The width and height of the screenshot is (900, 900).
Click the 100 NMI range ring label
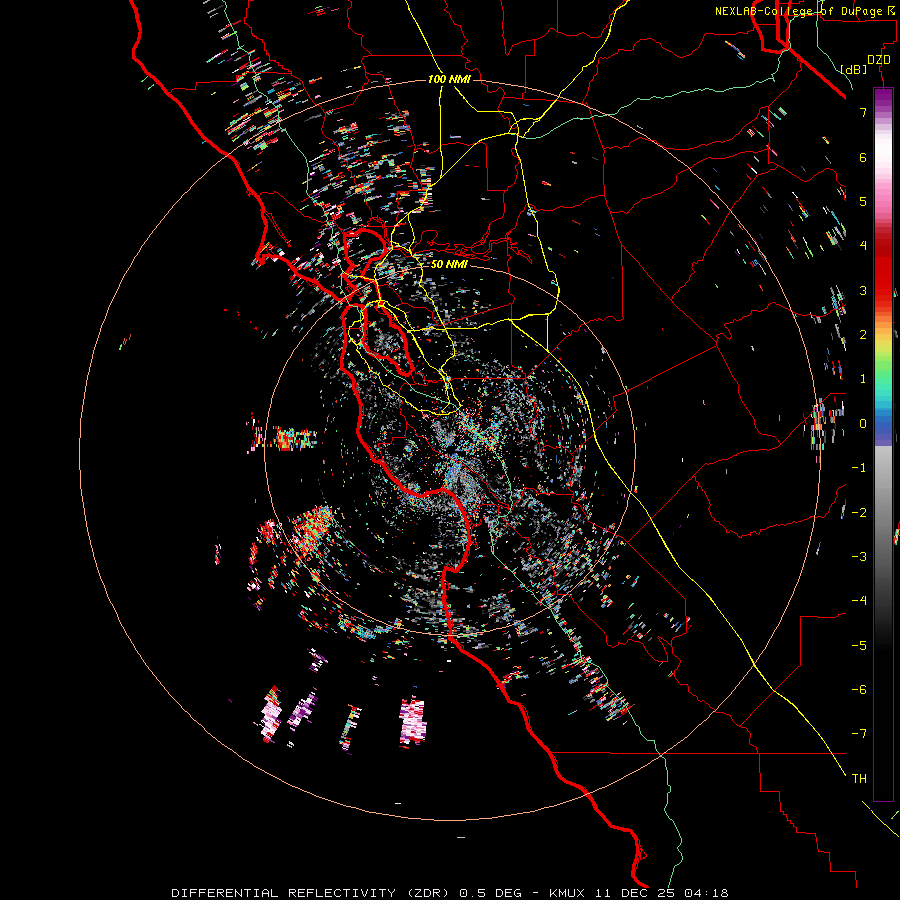pos(449,79)
